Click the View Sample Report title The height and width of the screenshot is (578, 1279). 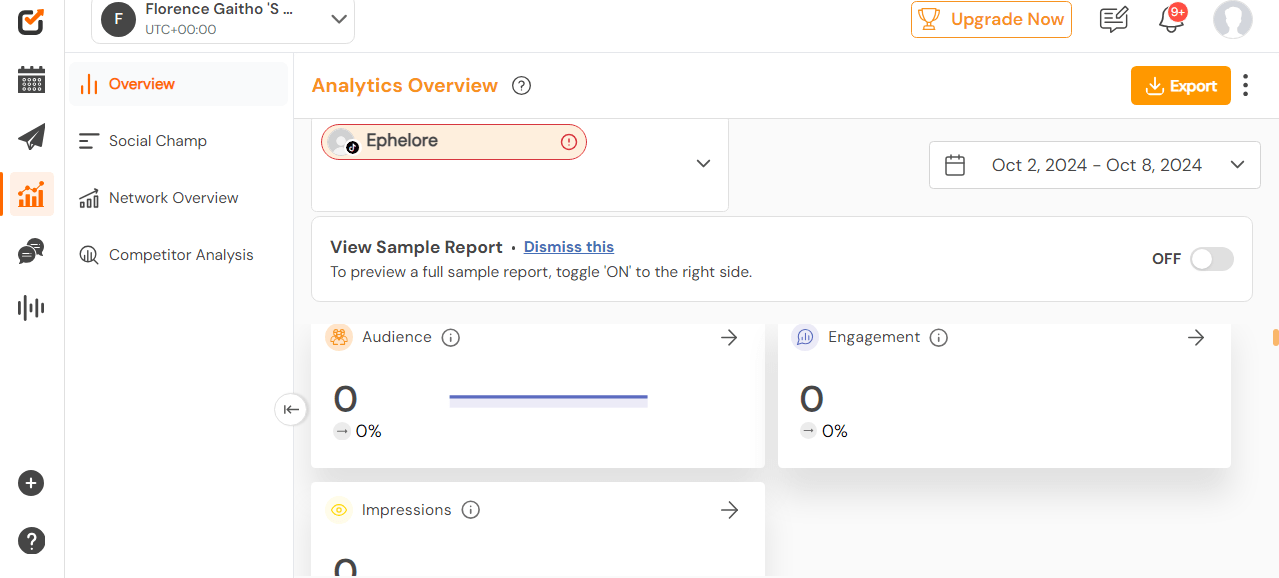coord(417,247)
